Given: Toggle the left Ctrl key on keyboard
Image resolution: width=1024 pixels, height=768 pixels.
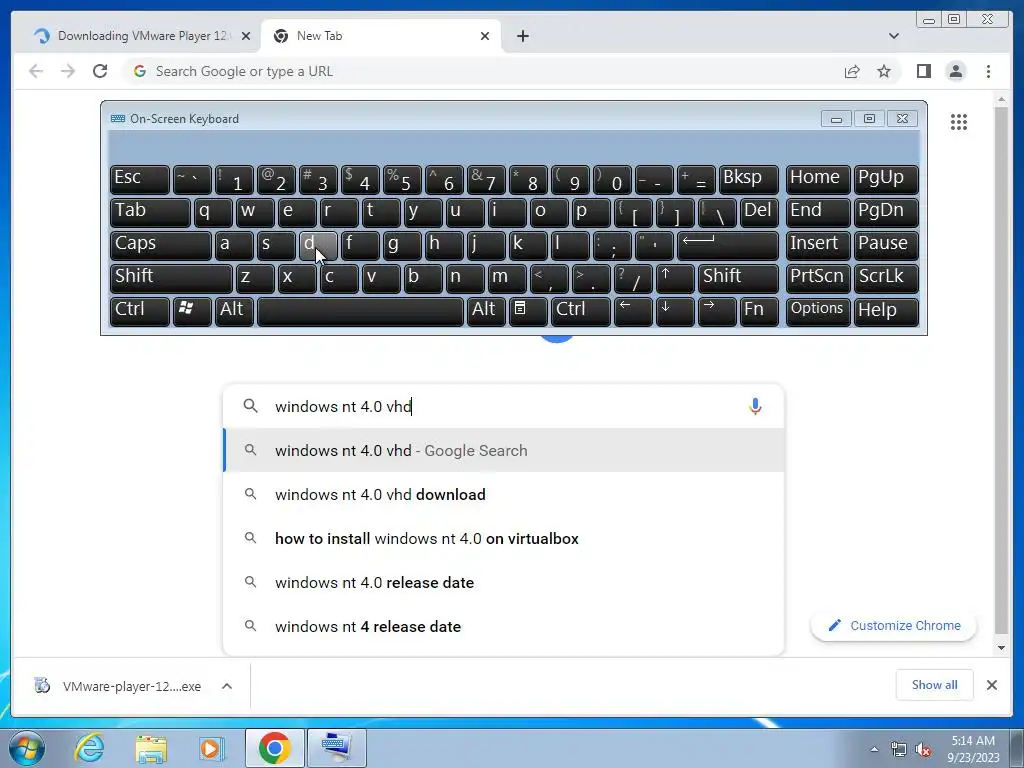Looking at the screenshot, I should 140,311.
